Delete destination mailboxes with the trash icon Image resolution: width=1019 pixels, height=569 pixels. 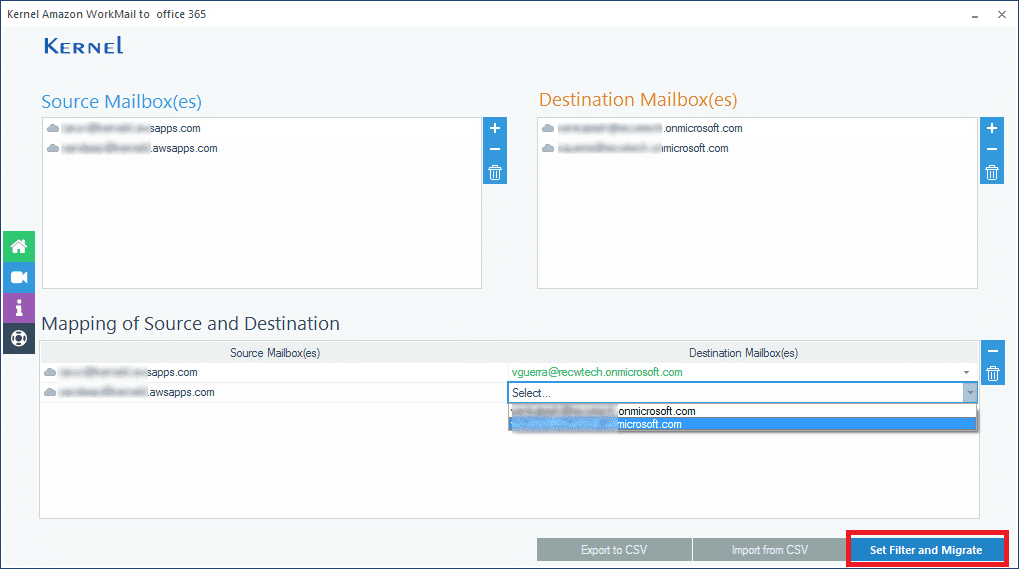tap(992, 173)
